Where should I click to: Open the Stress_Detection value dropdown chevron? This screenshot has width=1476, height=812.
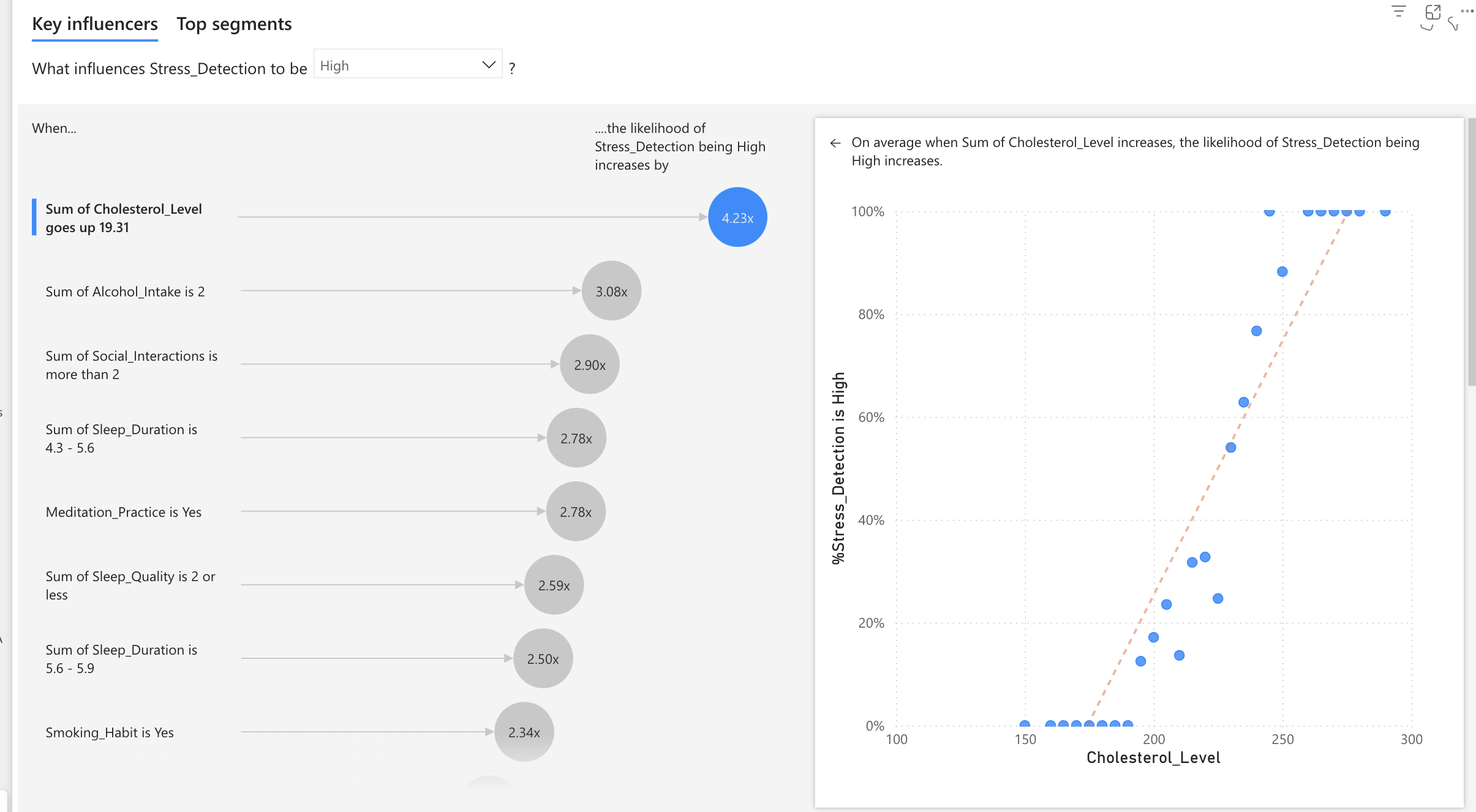pyautogui.click(x=488, y=65)
